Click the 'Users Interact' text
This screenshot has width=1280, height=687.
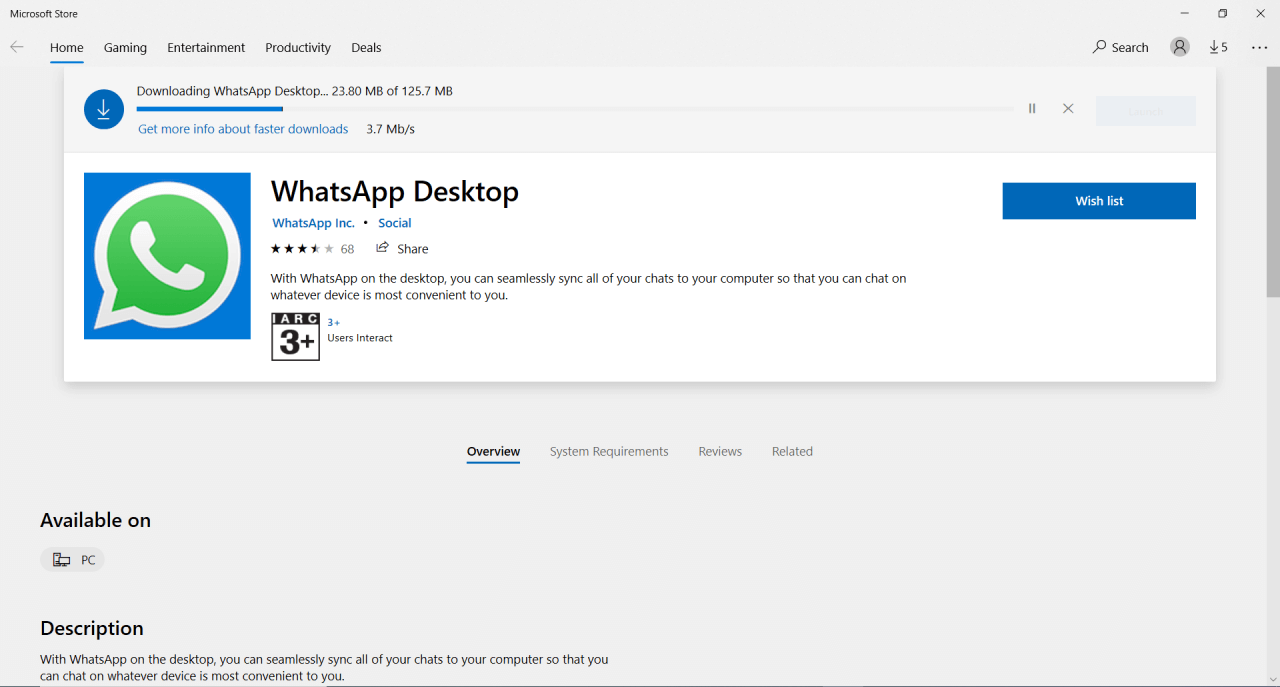[360, 338]
